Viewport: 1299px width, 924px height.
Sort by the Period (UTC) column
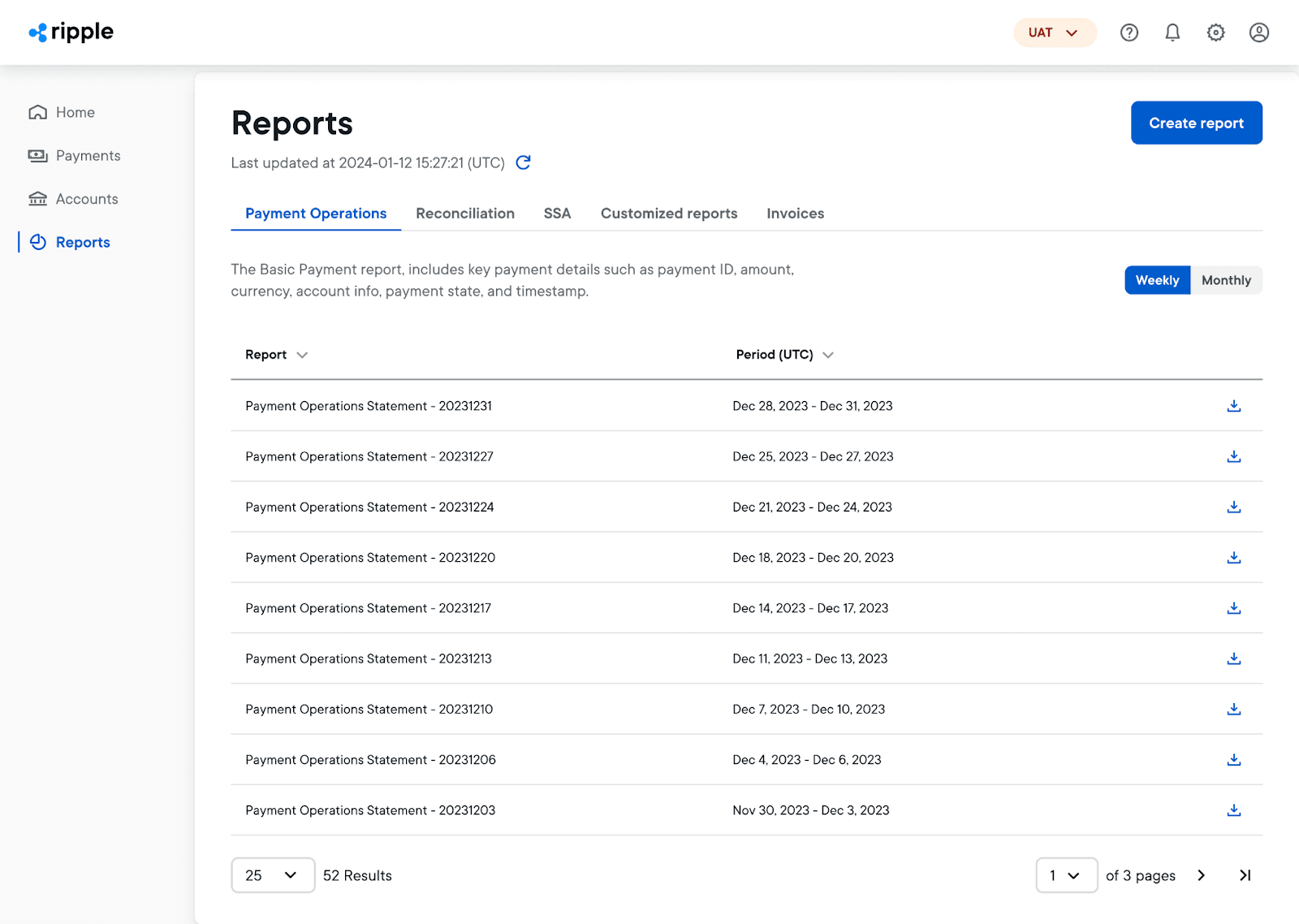pyautogui.click(x=784, y=355)
